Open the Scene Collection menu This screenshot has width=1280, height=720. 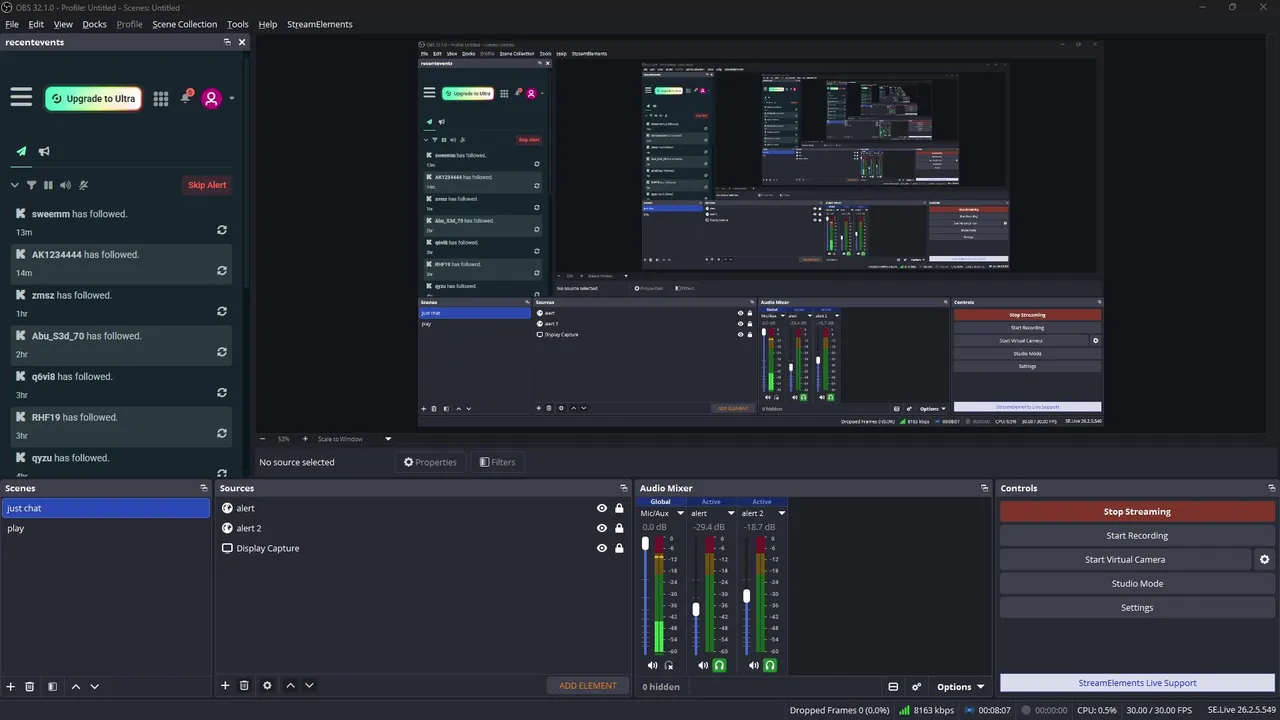184,24
